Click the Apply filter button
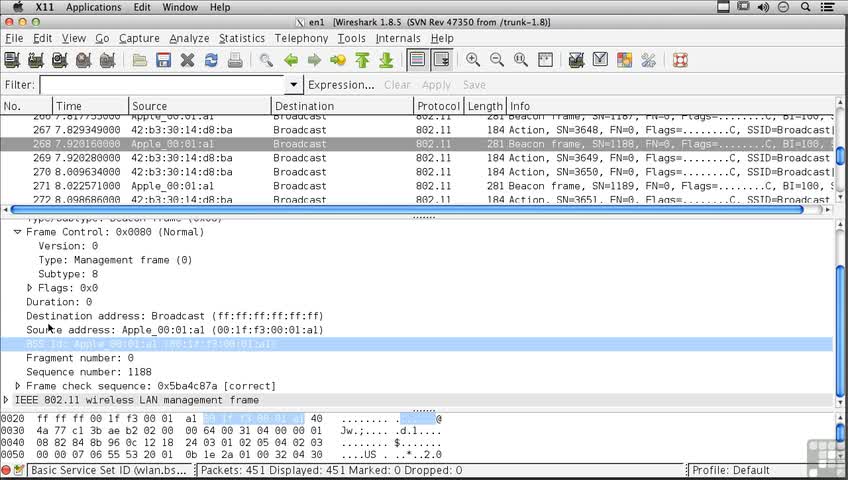The width and height of the screenshot is (848, 480). coord(436,85)
